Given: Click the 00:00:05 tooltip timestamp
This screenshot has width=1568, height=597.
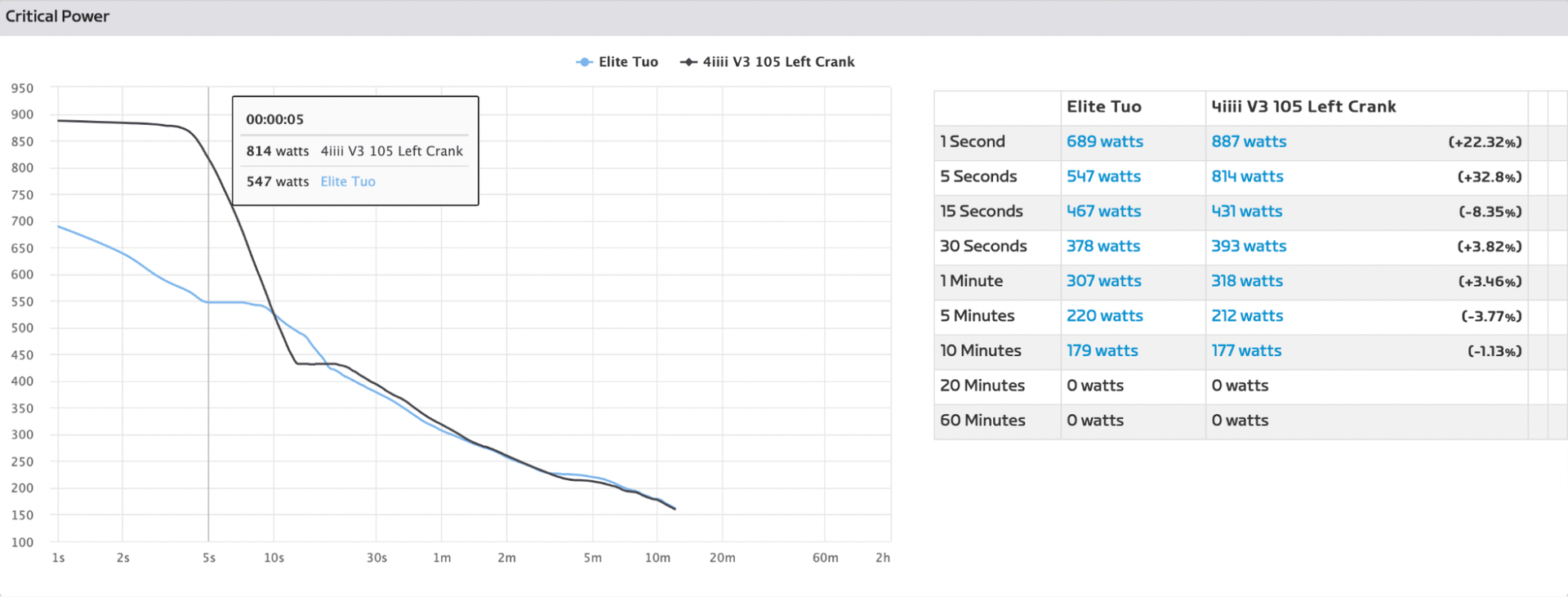Looking at the screenshot, I should pos(274,119).
